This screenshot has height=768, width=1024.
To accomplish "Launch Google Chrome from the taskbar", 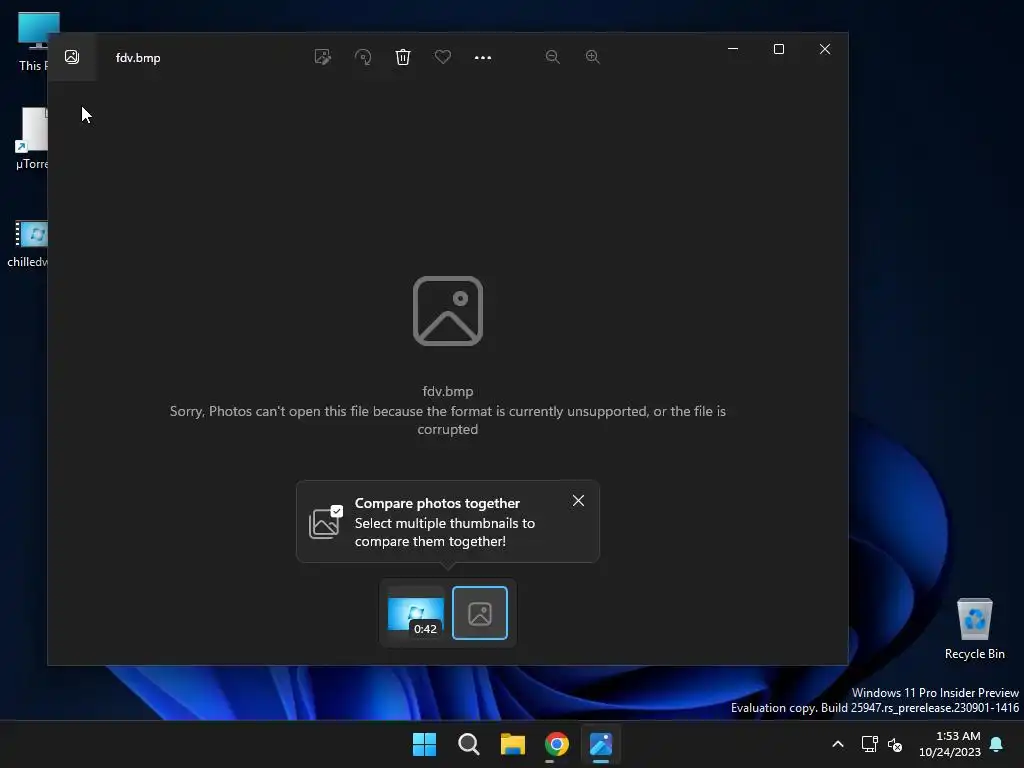I will point(557,744).
